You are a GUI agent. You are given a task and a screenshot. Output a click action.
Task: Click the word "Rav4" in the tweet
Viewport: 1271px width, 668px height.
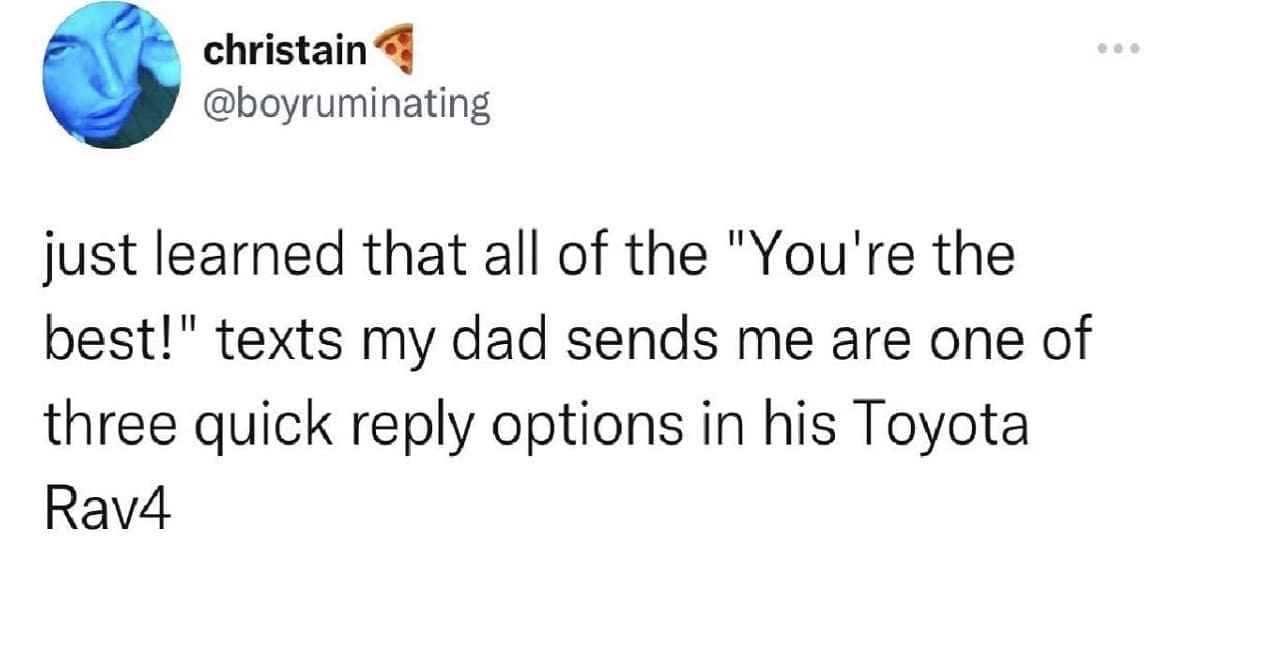(x=102, y=511)
